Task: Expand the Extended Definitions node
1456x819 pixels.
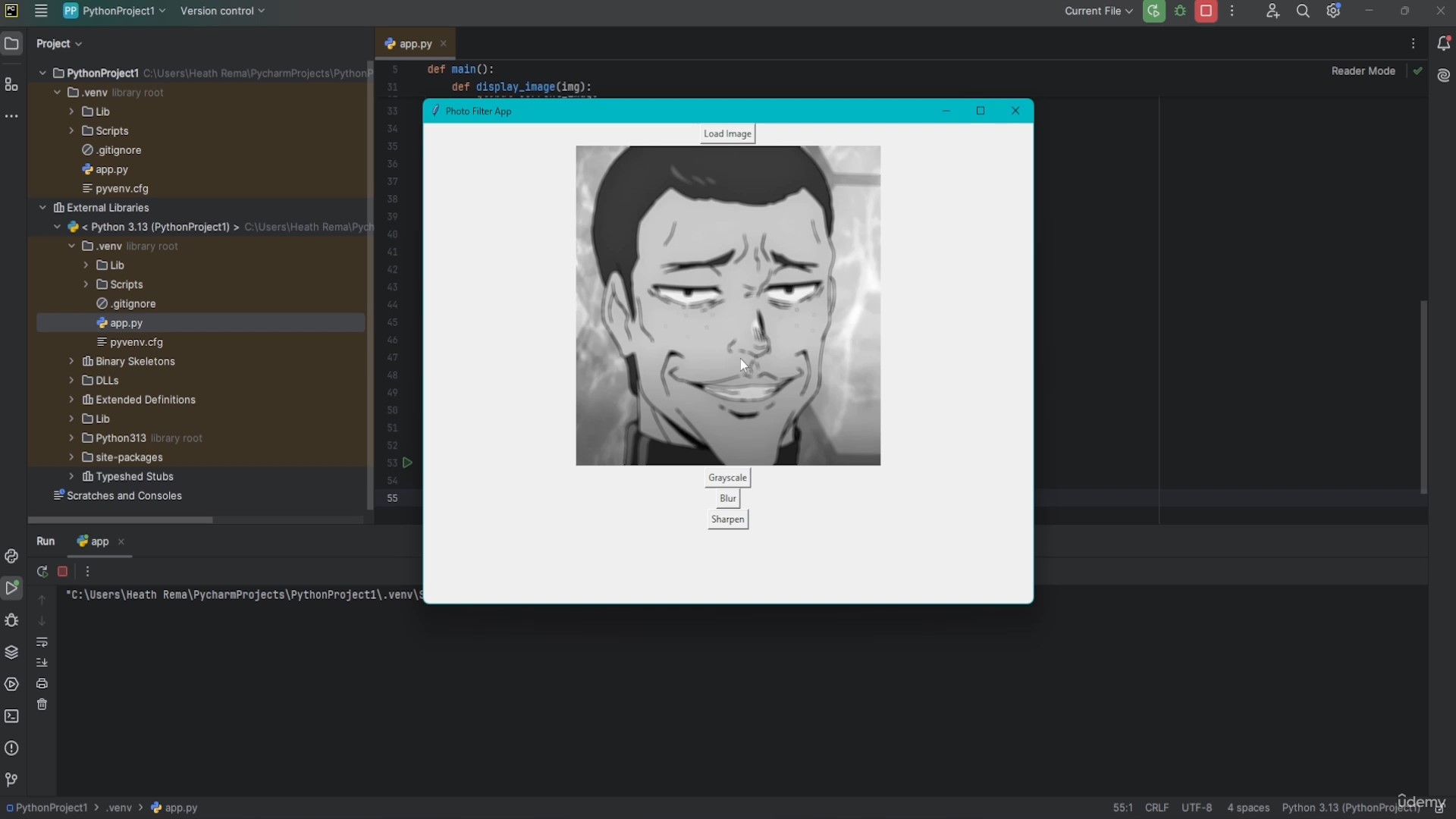Action: tap(71, 400)
